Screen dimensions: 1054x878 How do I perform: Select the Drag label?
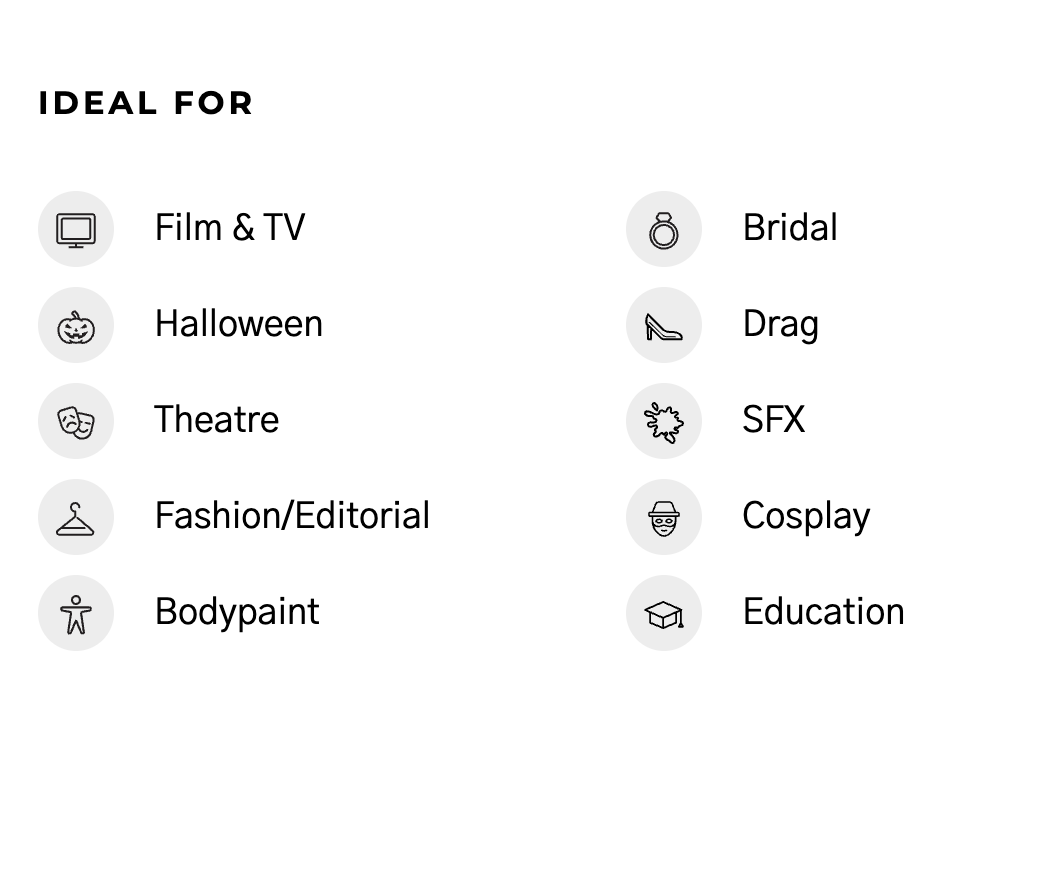coord(780,324)
